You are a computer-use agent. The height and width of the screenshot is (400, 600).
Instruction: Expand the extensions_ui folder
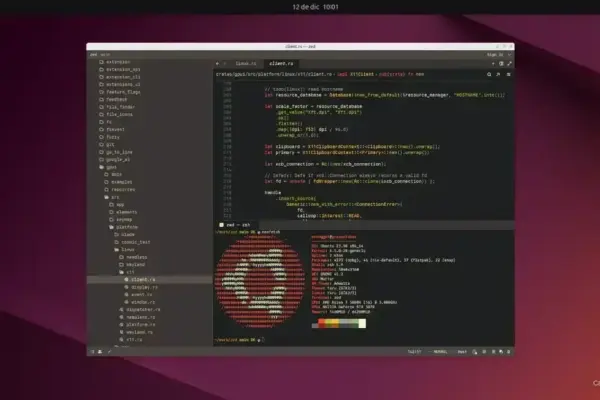coord(120,85)
